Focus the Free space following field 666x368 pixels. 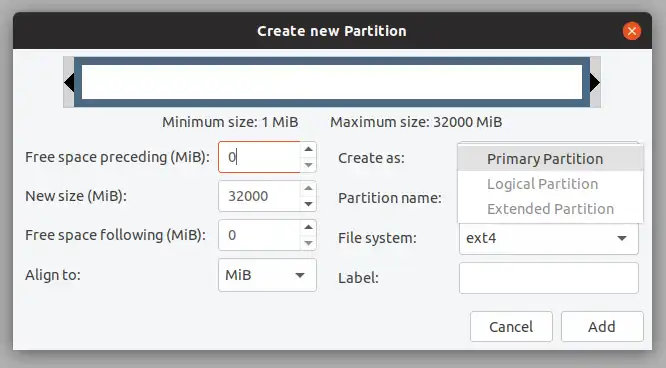260,235
